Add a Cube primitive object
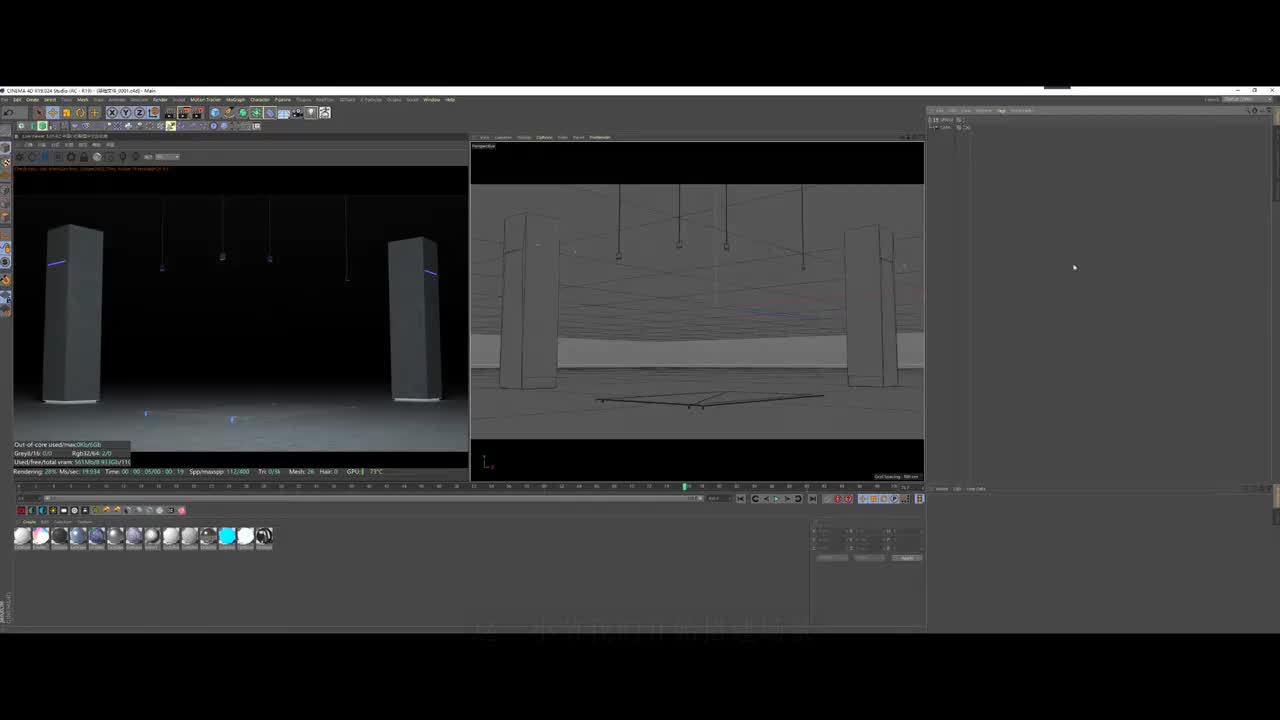Image resolution: width=1280 pixels, height=720 pixels. tap(215, 112)
